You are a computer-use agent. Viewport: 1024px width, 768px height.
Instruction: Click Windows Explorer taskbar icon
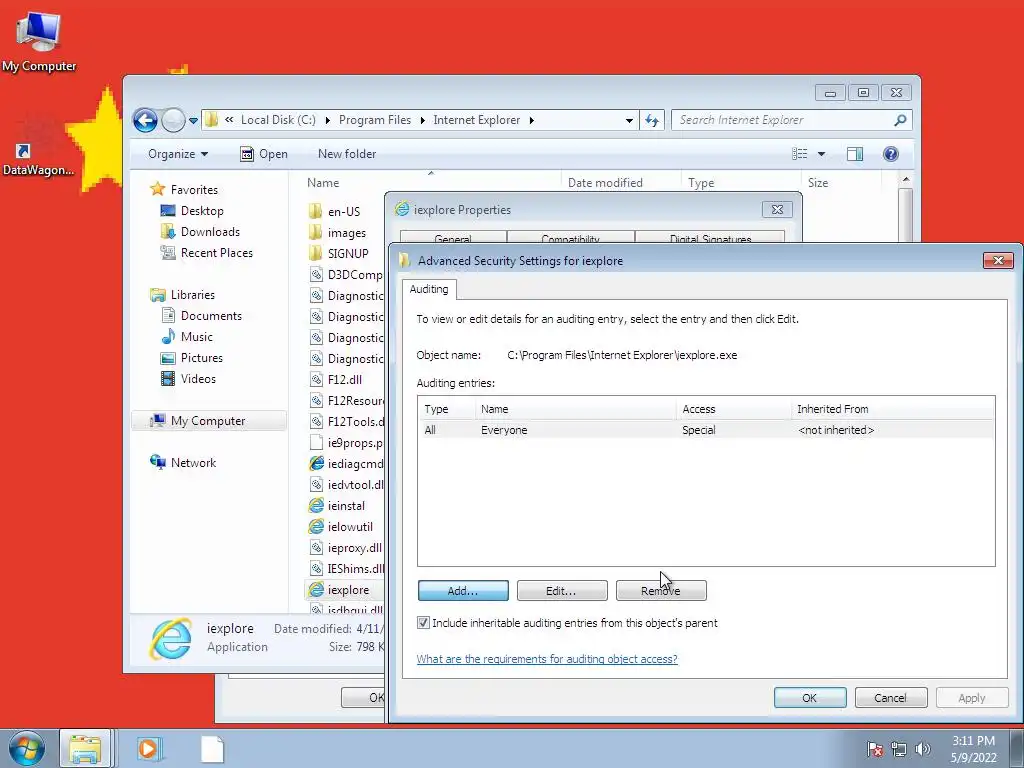tap(86, 748)
